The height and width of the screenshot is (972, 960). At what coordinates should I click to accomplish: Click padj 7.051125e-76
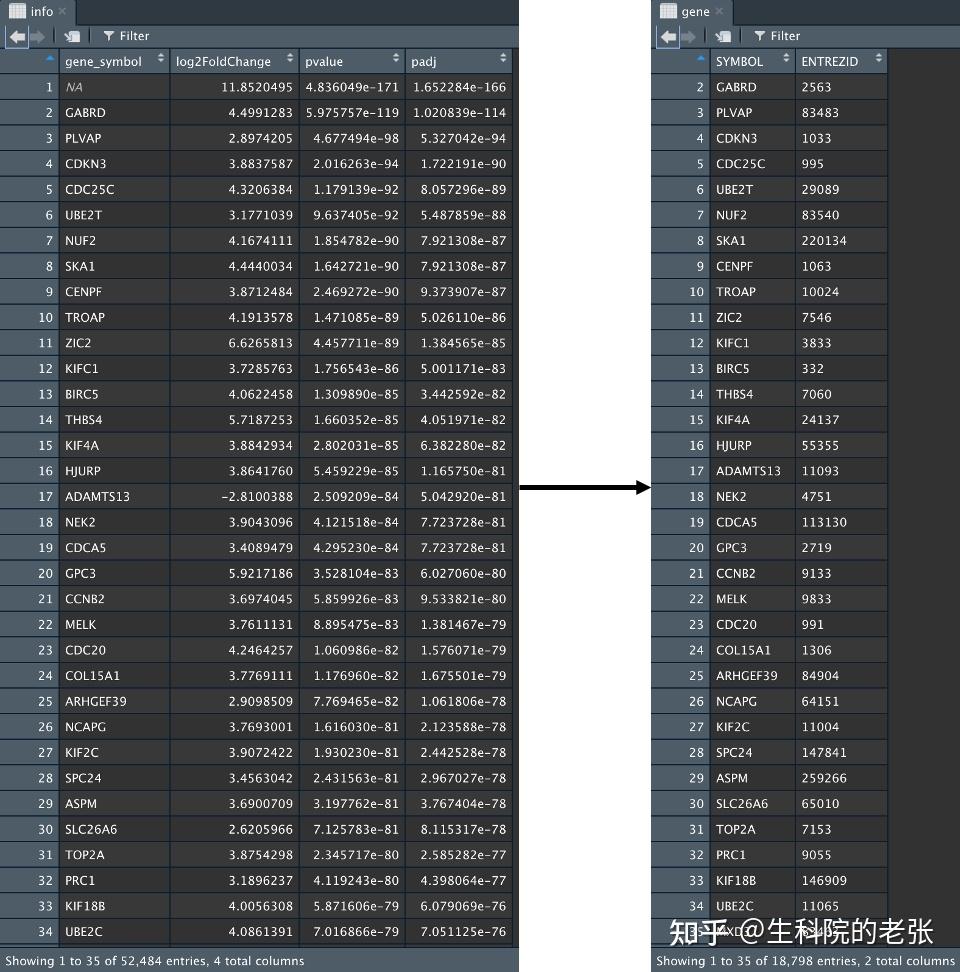coord(463,932)
